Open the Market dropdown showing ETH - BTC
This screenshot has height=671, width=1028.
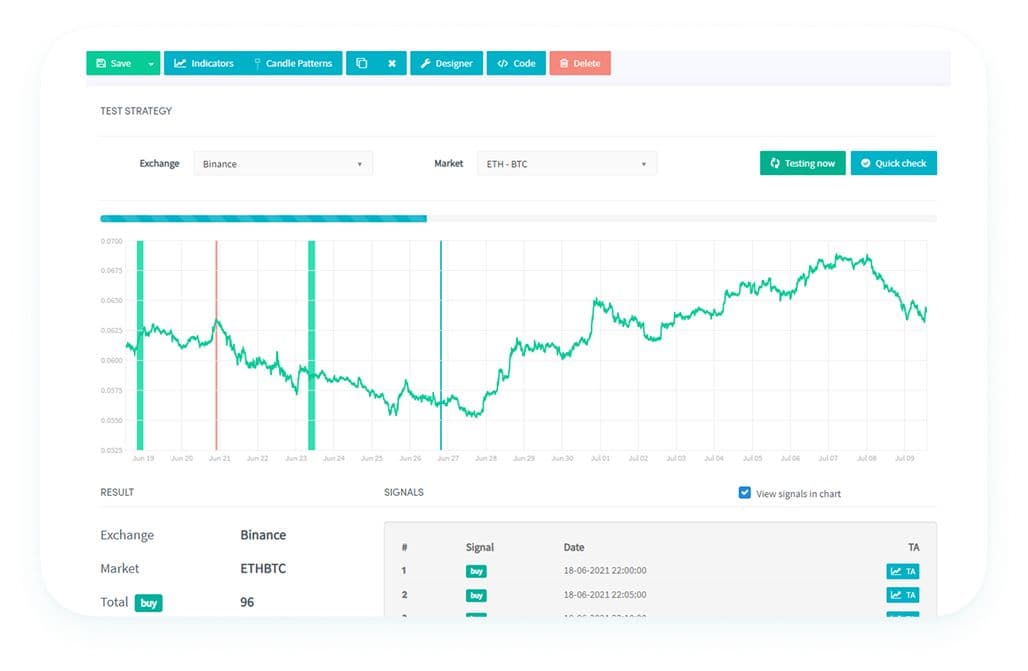[566, 163]
